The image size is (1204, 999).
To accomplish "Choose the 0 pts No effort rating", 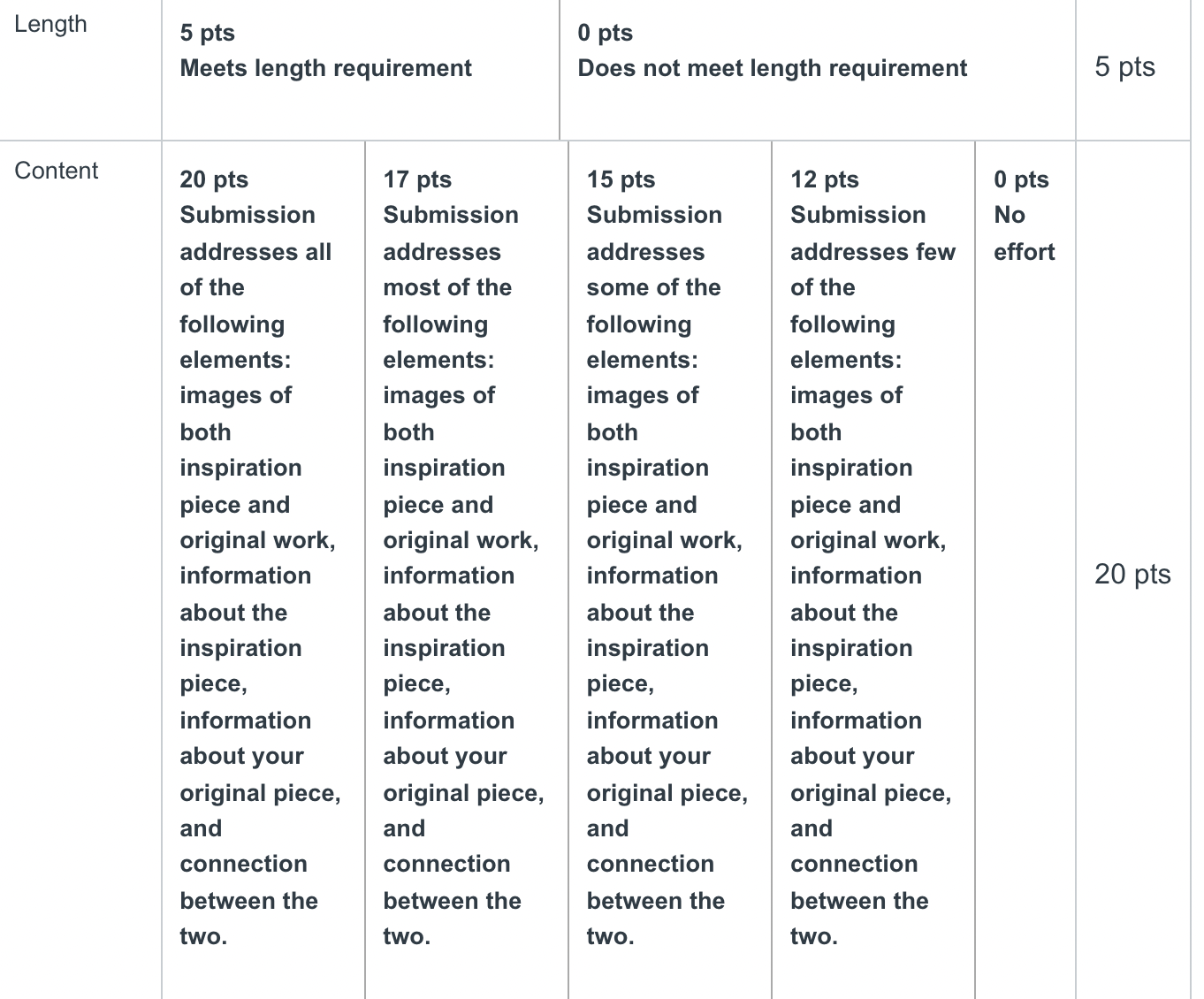I will tap(1025, 570).
